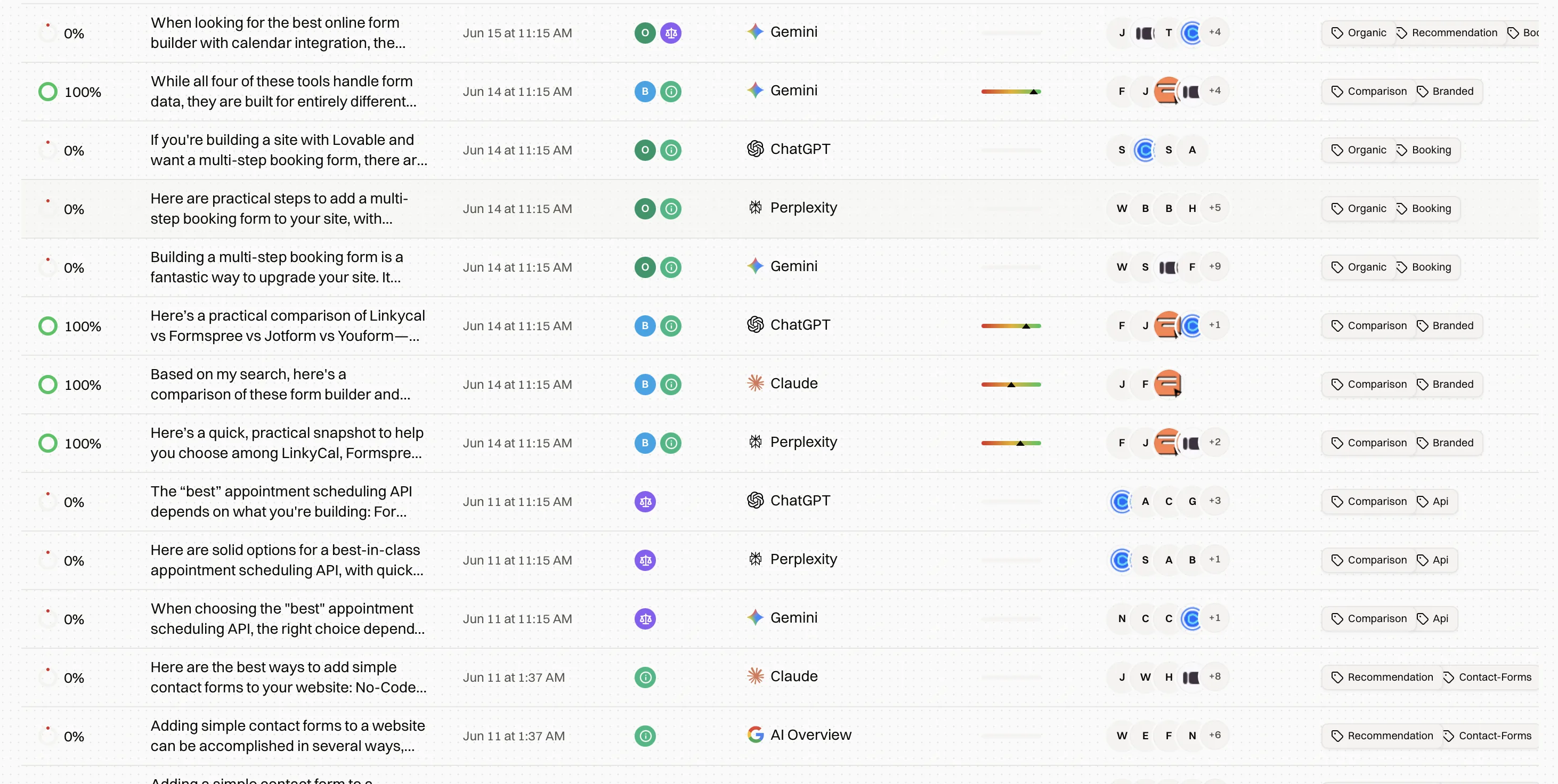Image resolution: width=1558 pixels, height=784 pixels.
Task: Click the orange brand avatar in the "Based on my search" row
Action: pyautogui.click(x=1168, y=384)
